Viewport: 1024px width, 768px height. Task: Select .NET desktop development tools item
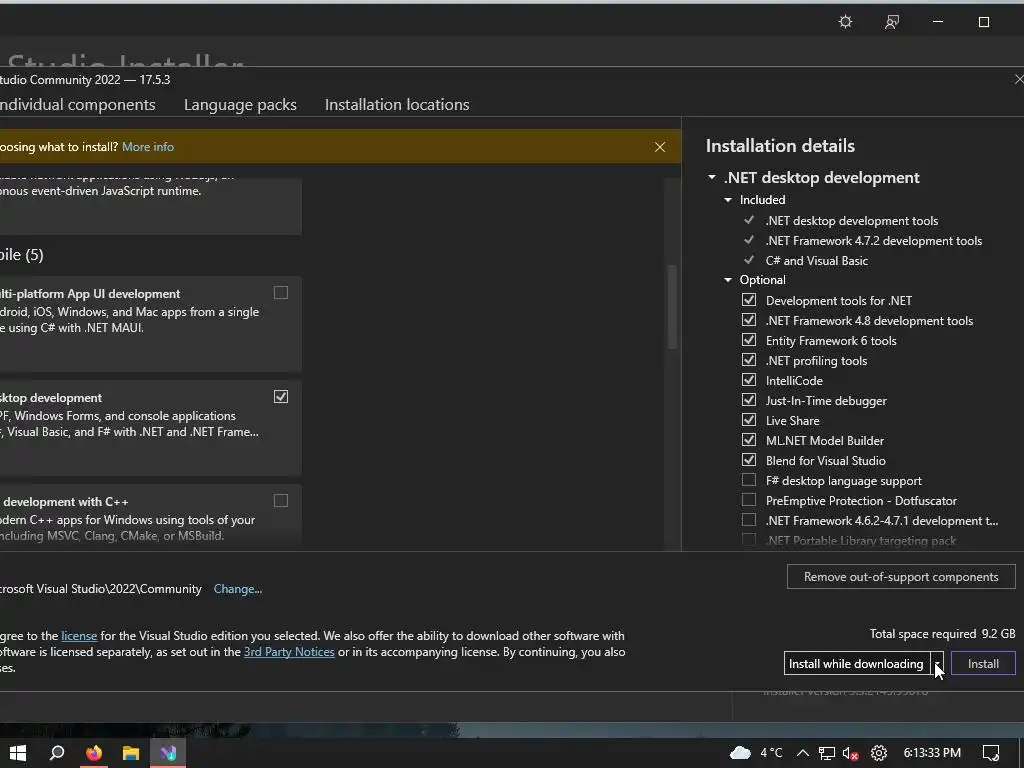click(852, 221)
